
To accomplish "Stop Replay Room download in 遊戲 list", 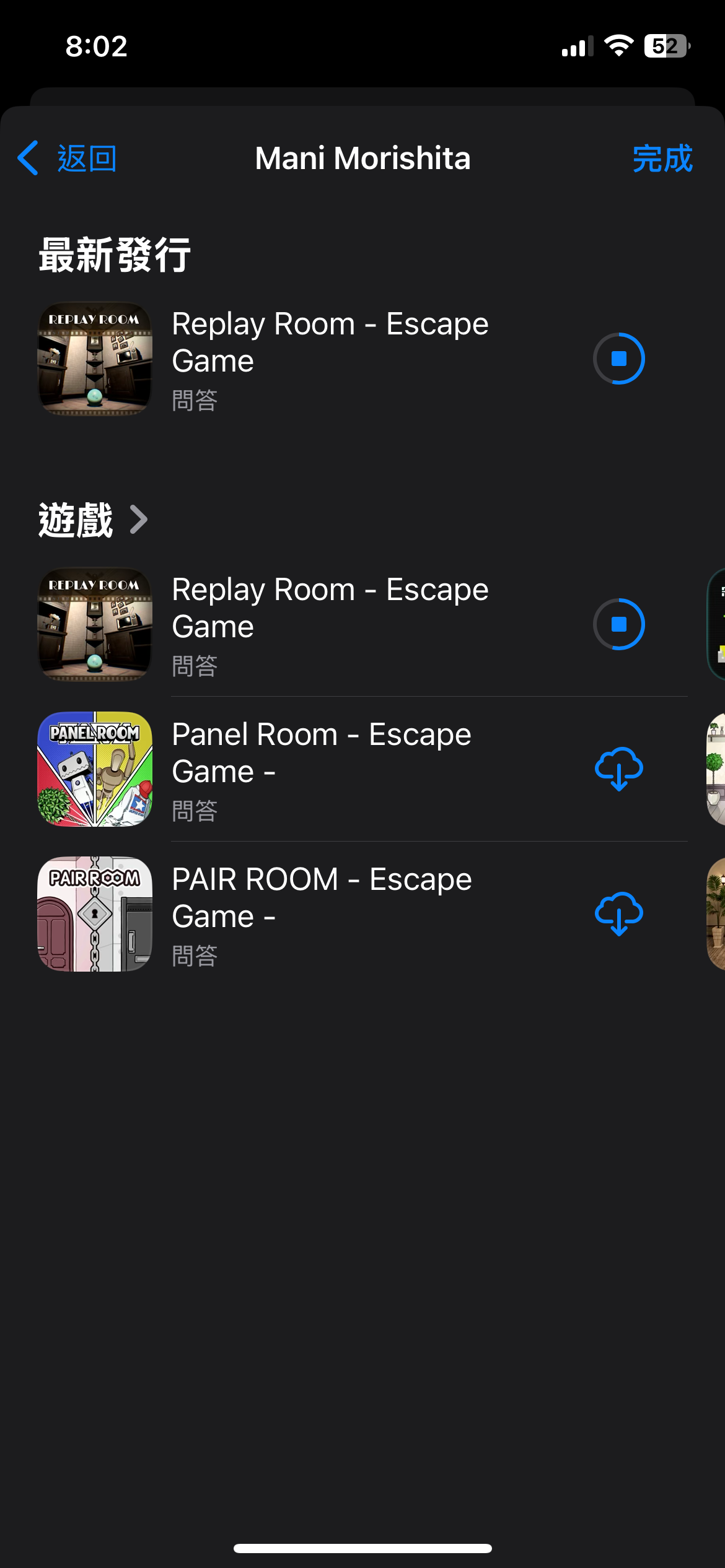I will [618, 624].
